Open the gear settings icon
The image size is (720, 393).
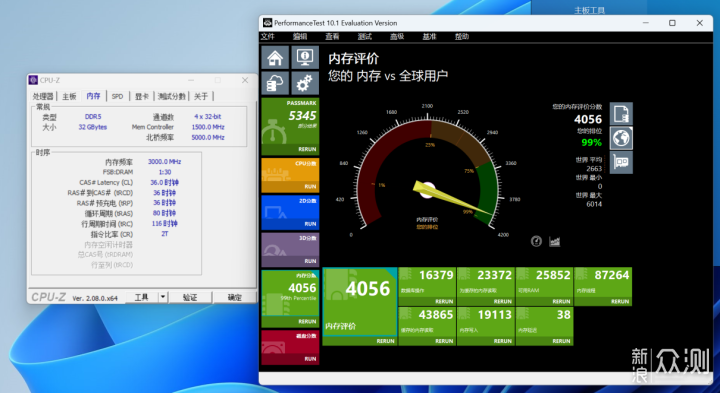coord(305,84)
